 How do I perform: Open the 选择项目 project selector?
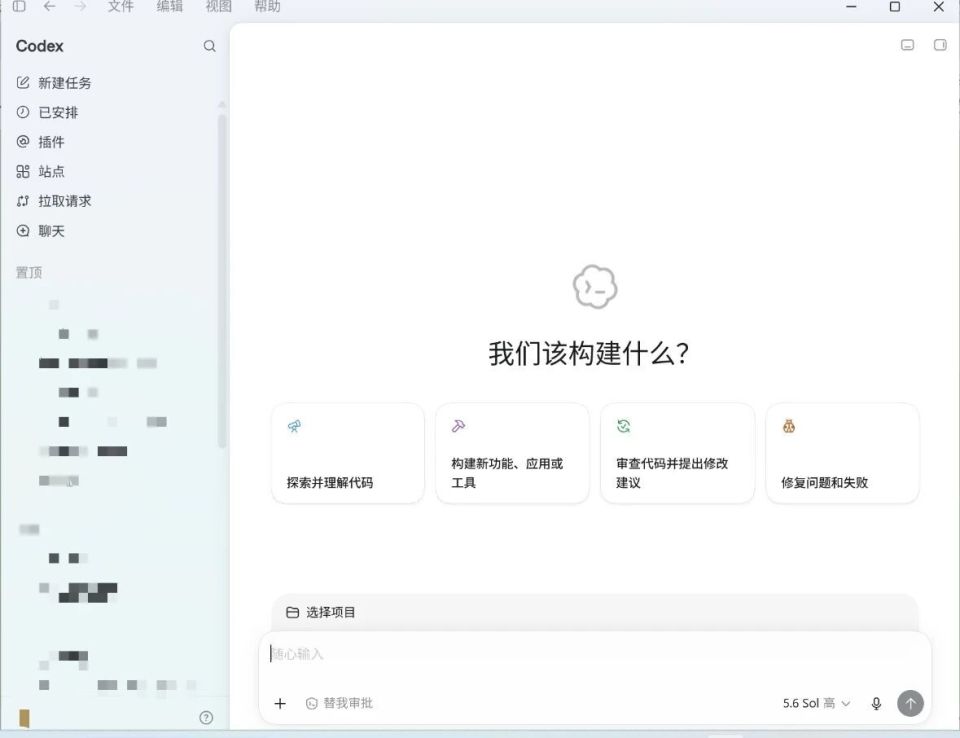tap(321, 612)
